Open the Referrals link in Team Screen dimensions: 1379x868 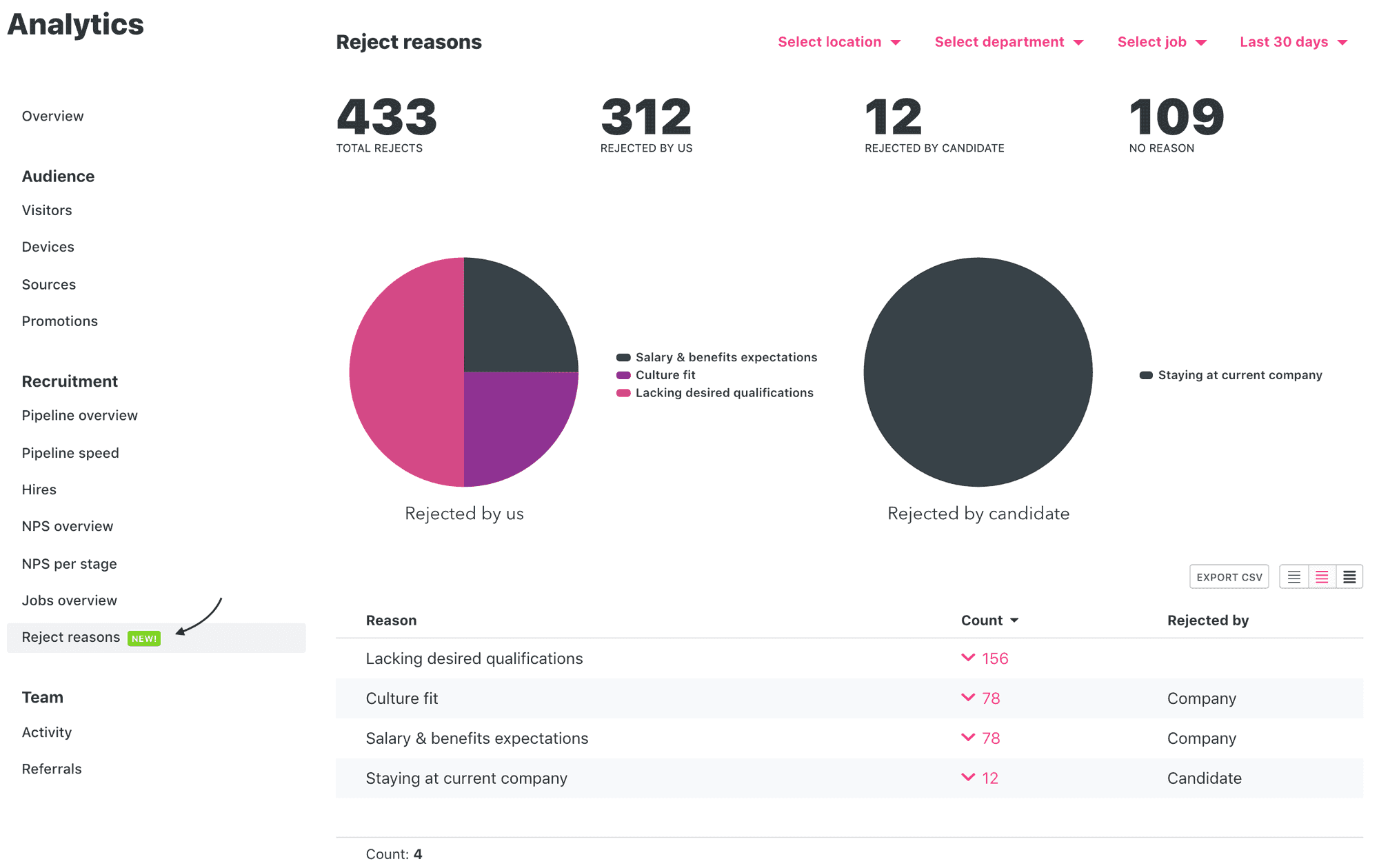[52, 769]
